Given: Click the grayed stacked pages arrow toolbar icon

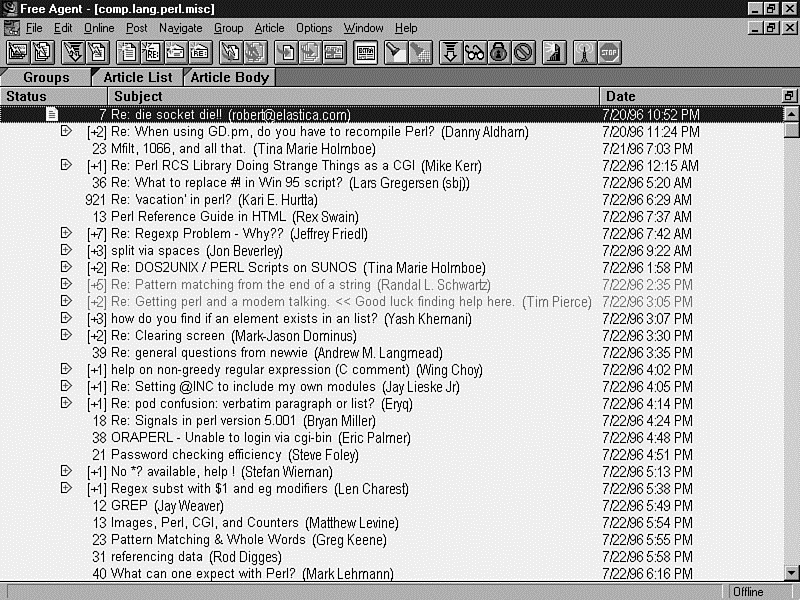Looking at the screenshot, I should [310, 52].
